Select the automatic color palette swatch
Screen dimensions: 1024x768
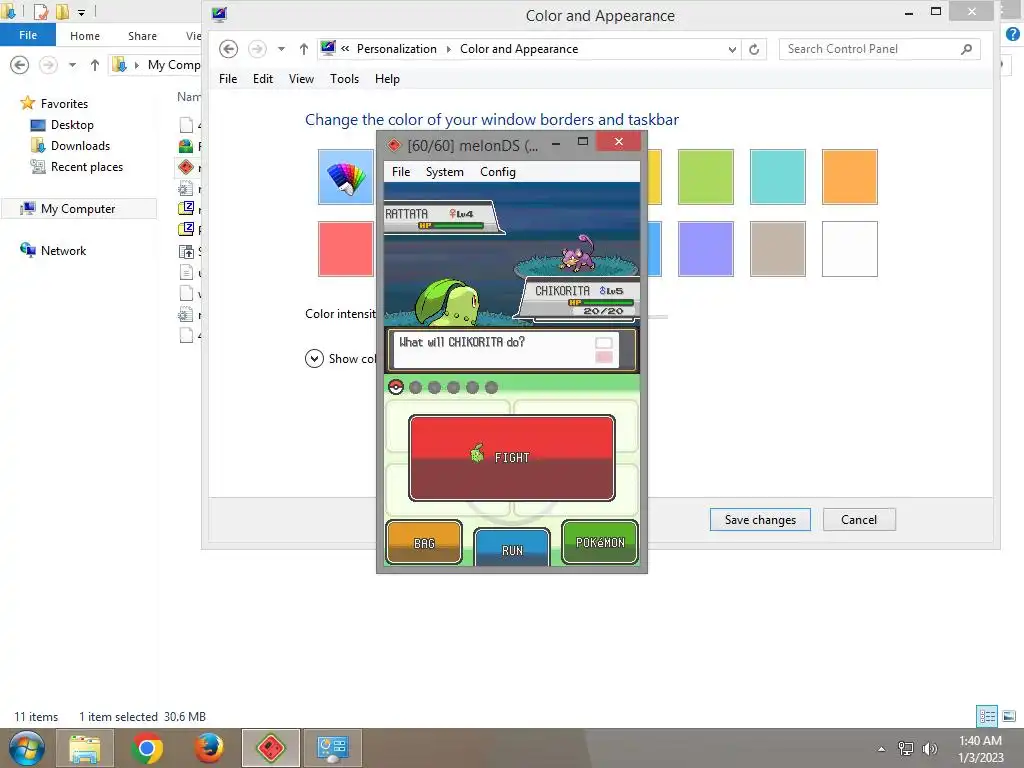(346, 177)
